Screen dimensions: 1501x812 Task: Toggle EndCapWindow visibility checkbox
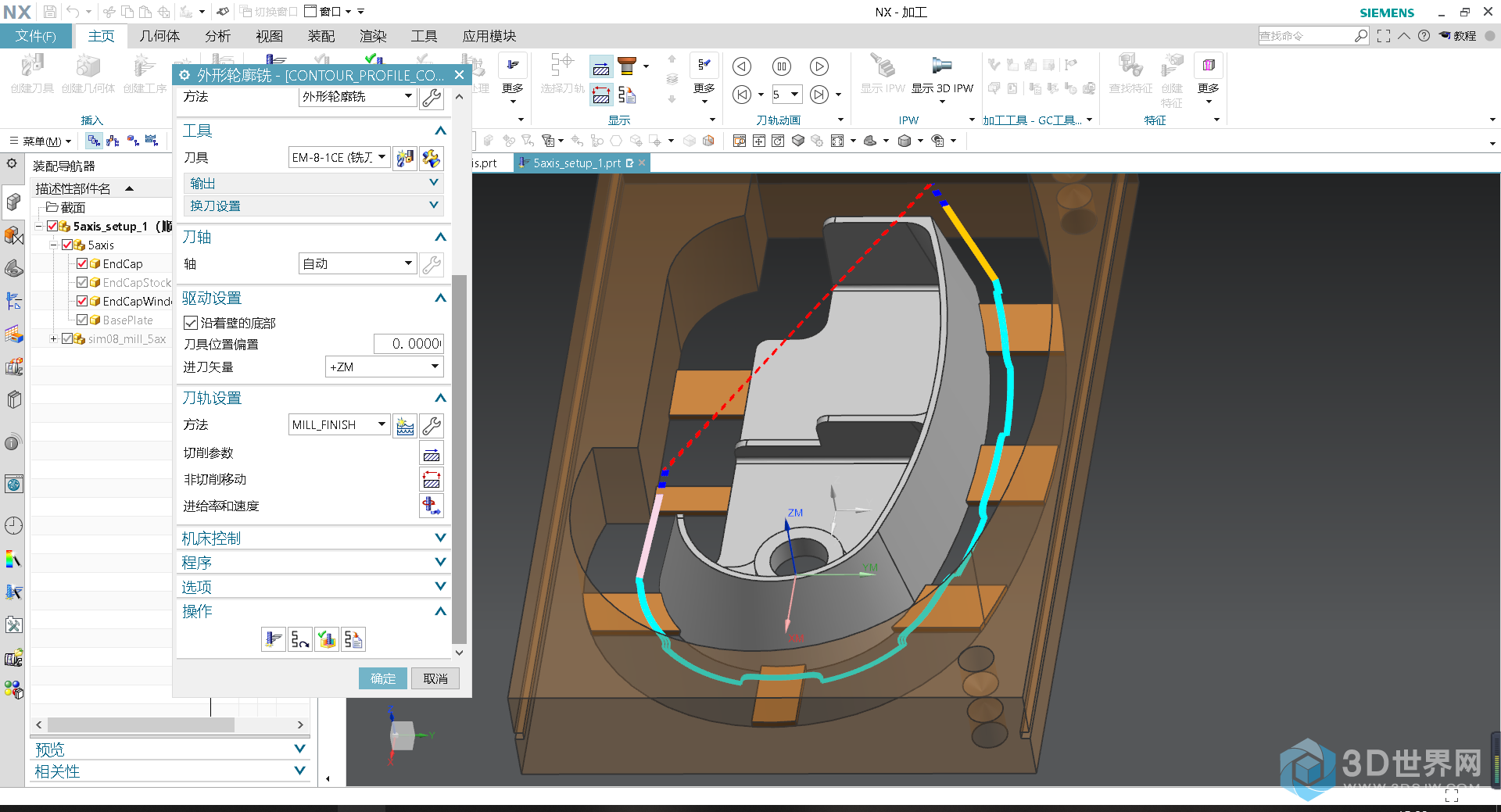82,302
